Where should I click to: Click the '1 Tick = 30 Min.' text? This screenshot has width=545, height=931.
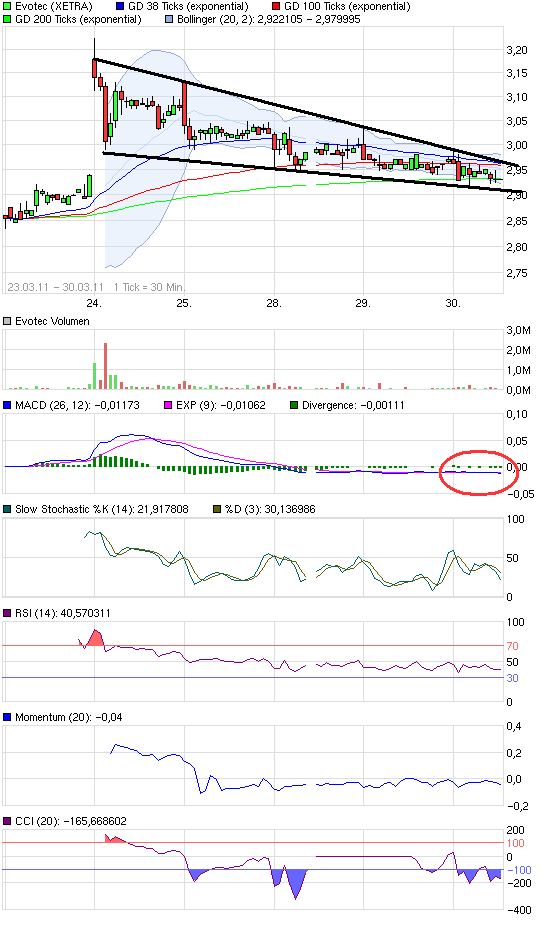coord(150,287)
